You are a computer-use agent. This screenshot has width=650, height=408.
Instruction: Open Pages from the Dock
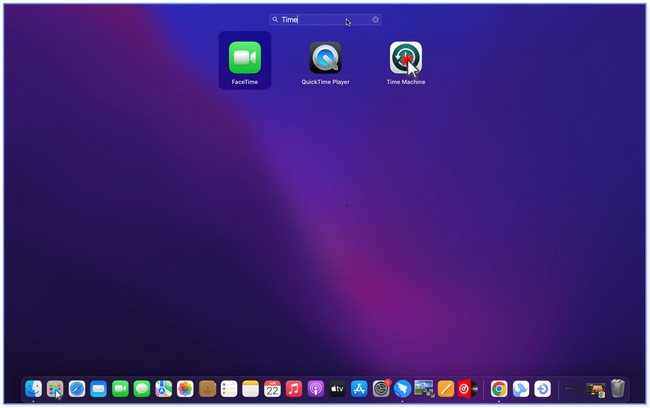click(446, 389)
